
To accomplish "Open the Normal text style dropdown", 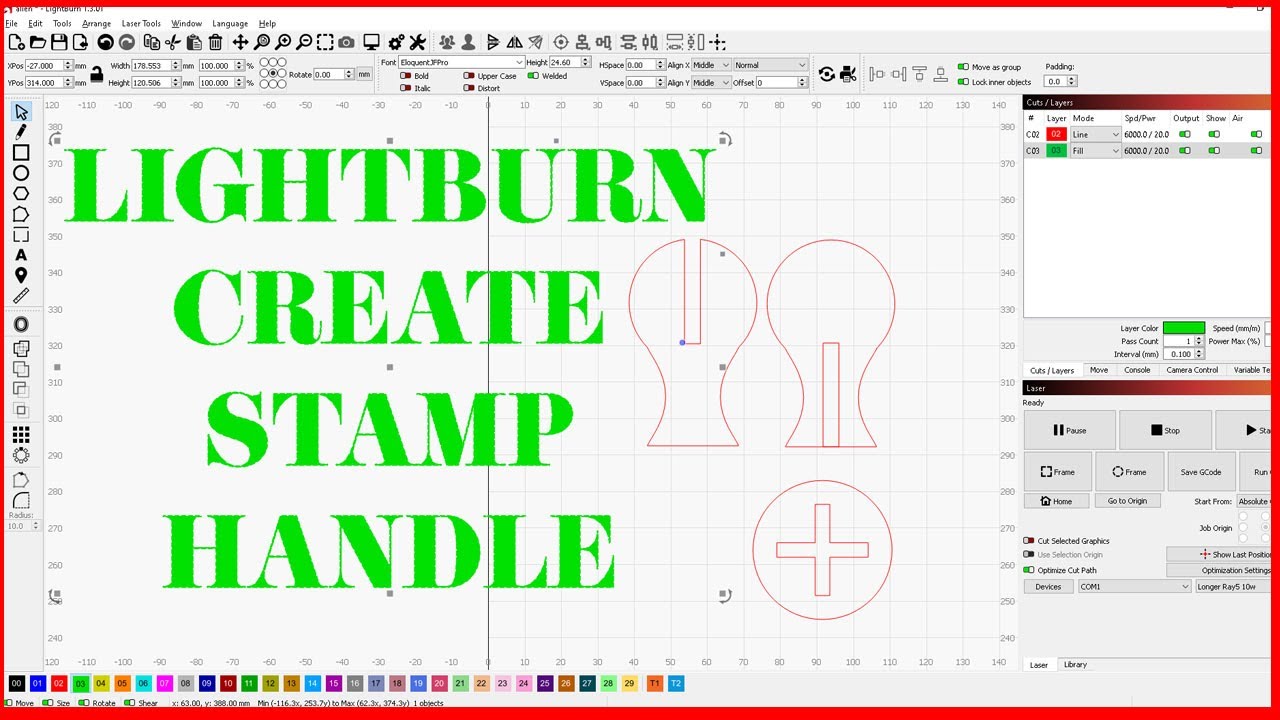I will [x=770, y=65].
